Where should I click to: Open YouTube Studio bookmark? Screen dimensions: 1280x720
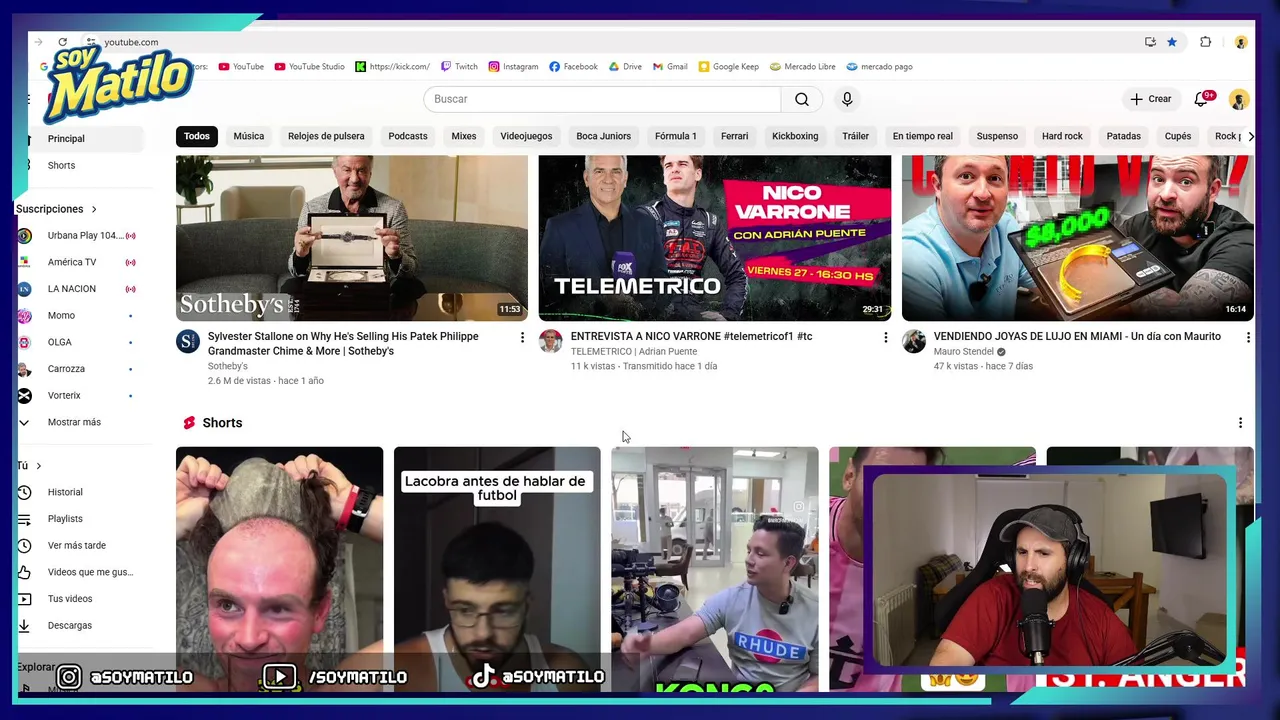[x=309, y=67]
